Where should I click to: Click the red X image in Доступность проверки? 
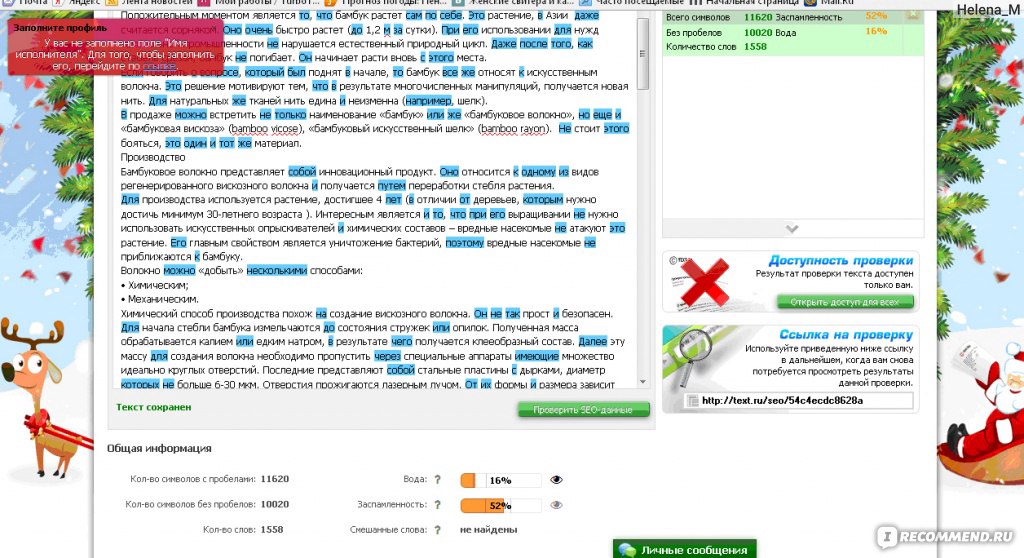704,283
